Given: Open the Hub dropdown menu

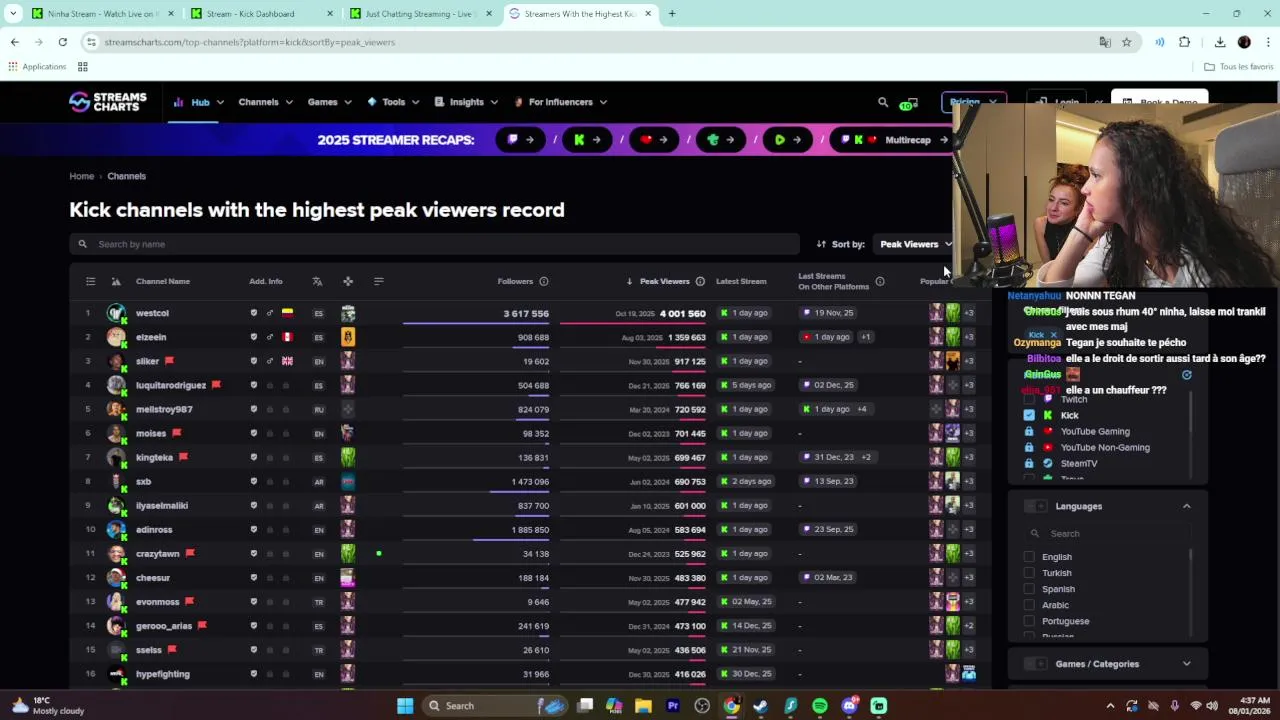Looking at the screenshot, I should coord(198,102).
